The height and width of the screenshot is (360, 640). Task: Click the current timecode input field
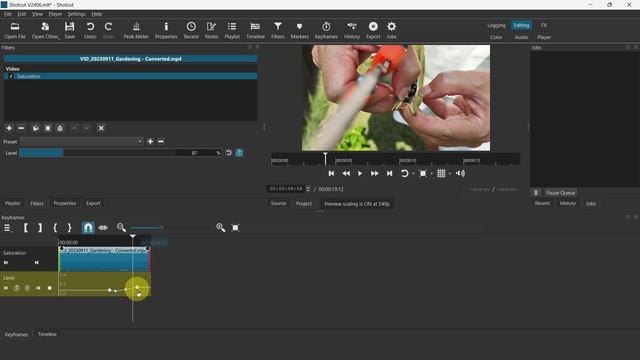(x=286, y=189)
